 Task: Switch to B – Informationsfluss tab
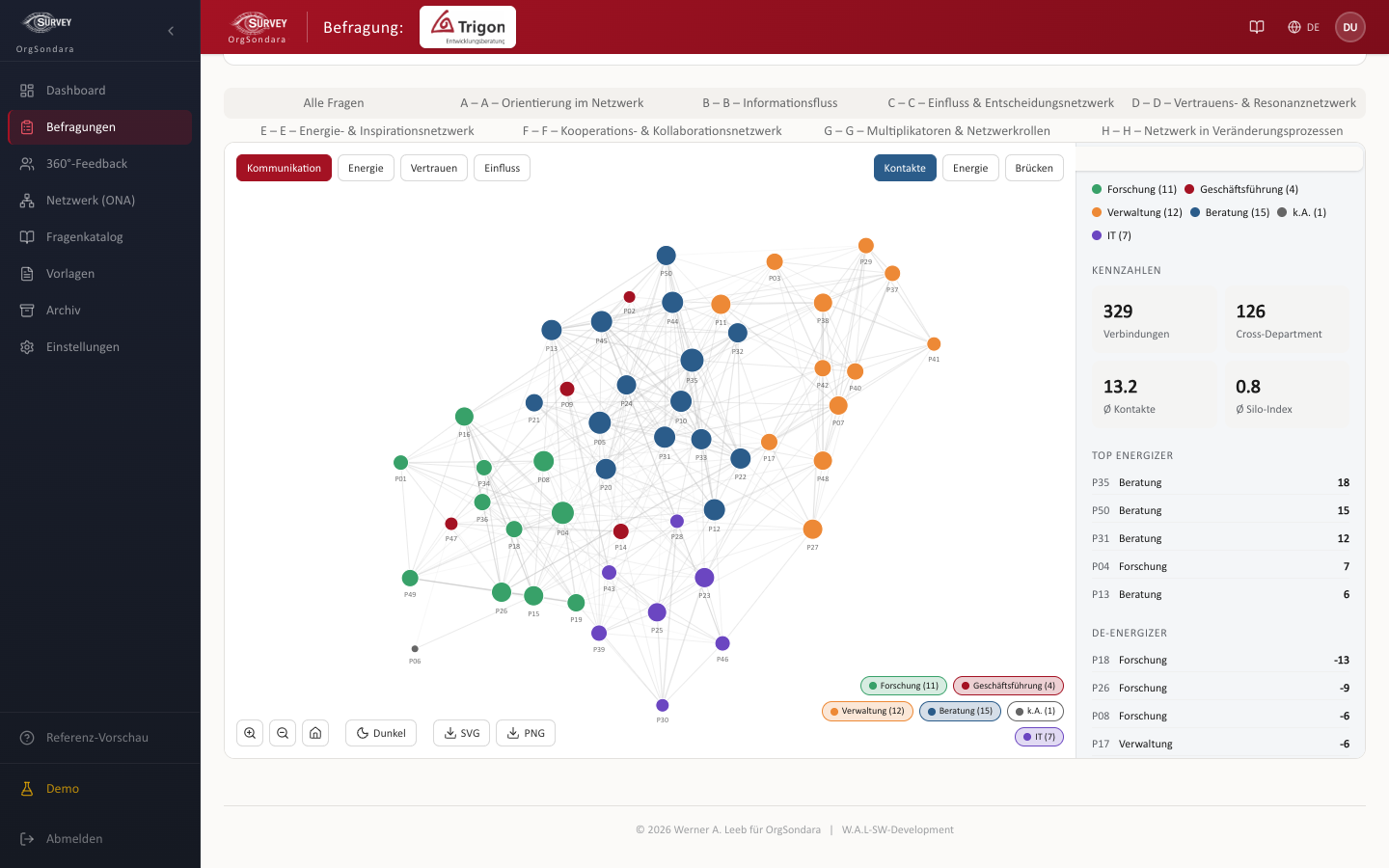pyautogui.click(x=770, y=103)
